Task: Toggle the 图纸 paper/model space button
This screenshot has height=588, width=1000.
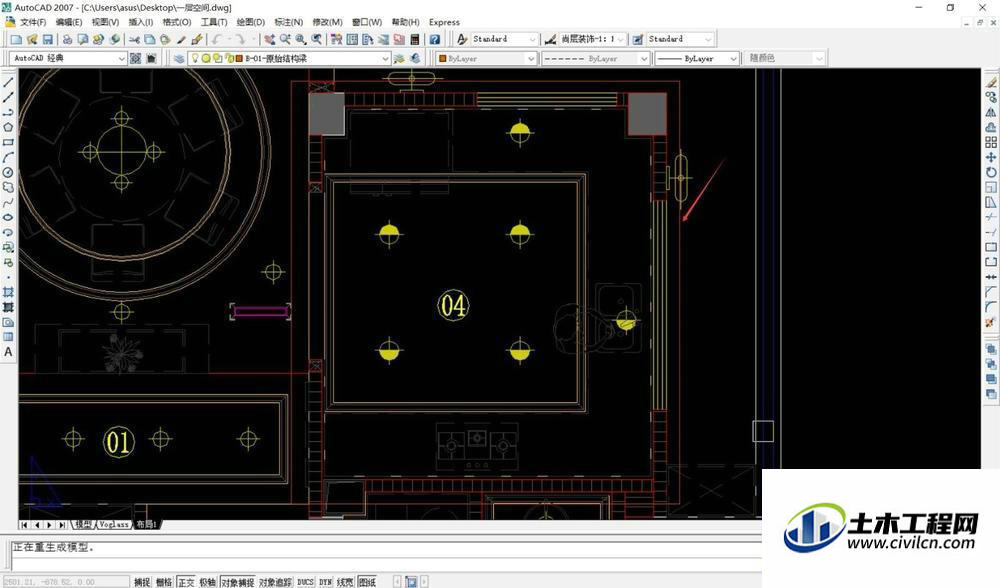Action: click(x=367, y=582)
